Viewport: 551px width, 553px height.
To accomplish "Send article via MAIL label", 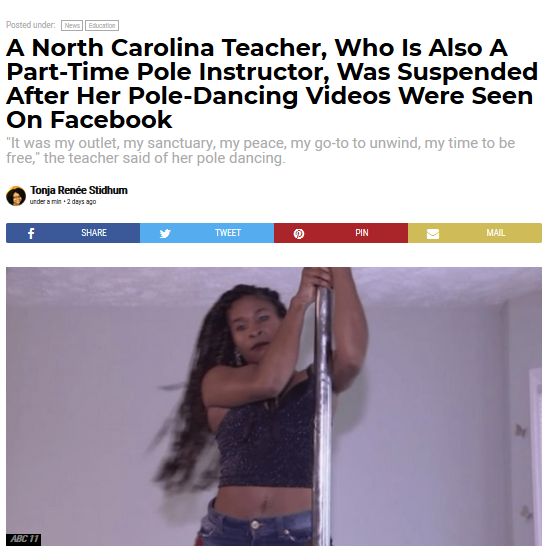I will pyautogui.click(x=496, y=233).
